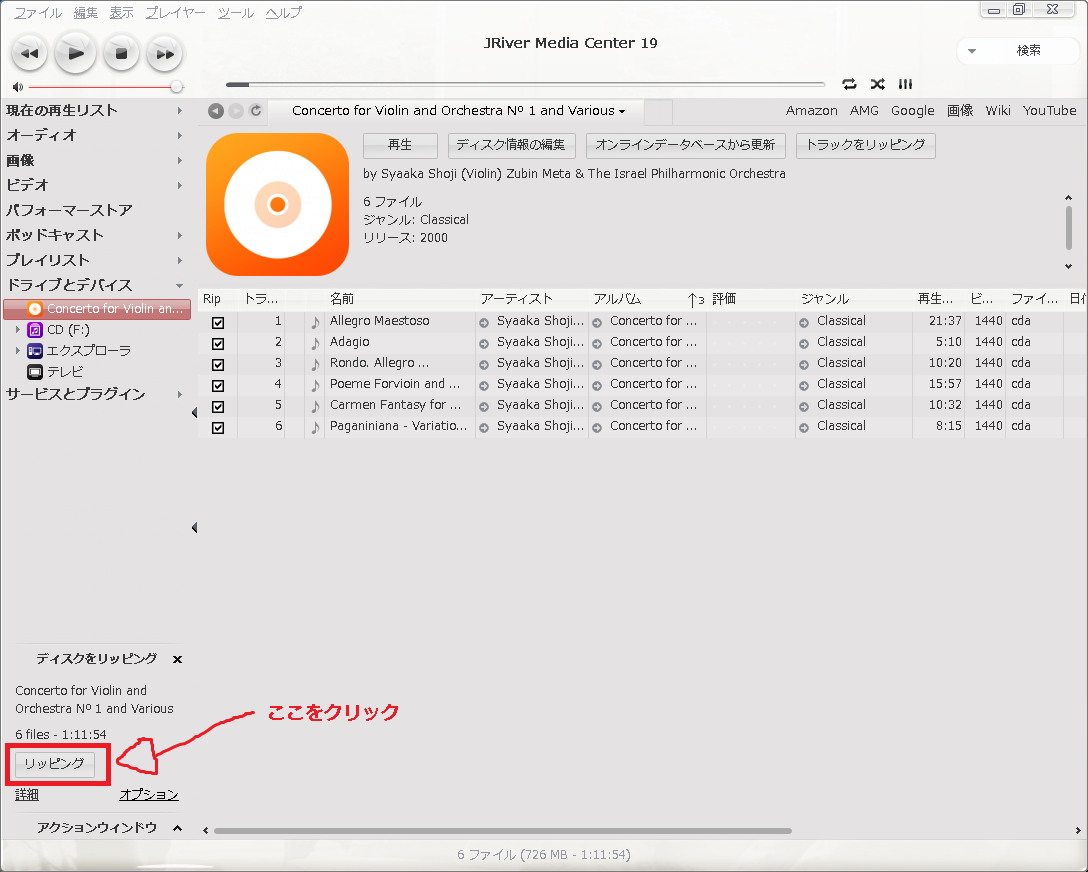
Task: Open the ツール menu
Action: 235,13
